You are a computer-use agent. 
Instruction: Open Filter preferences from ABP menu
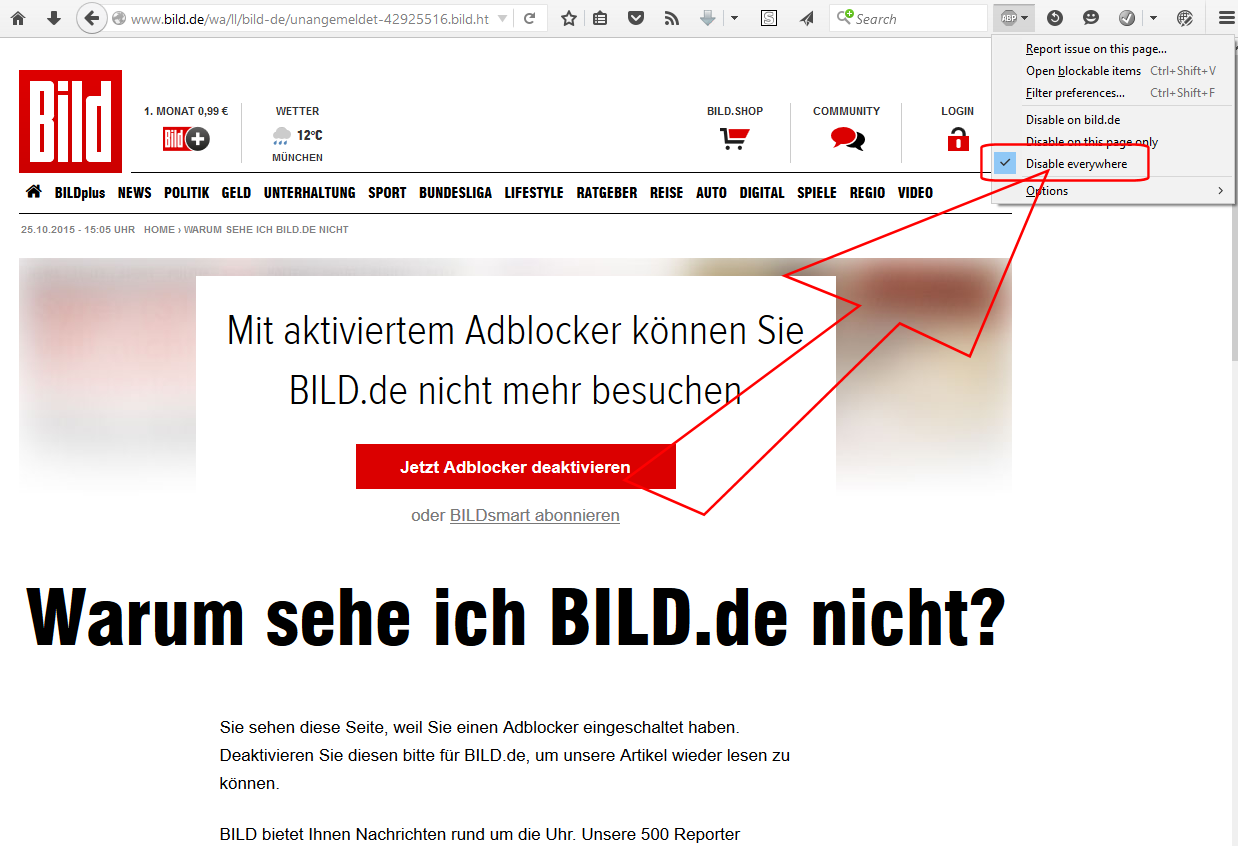click(x=1113, y=93)
